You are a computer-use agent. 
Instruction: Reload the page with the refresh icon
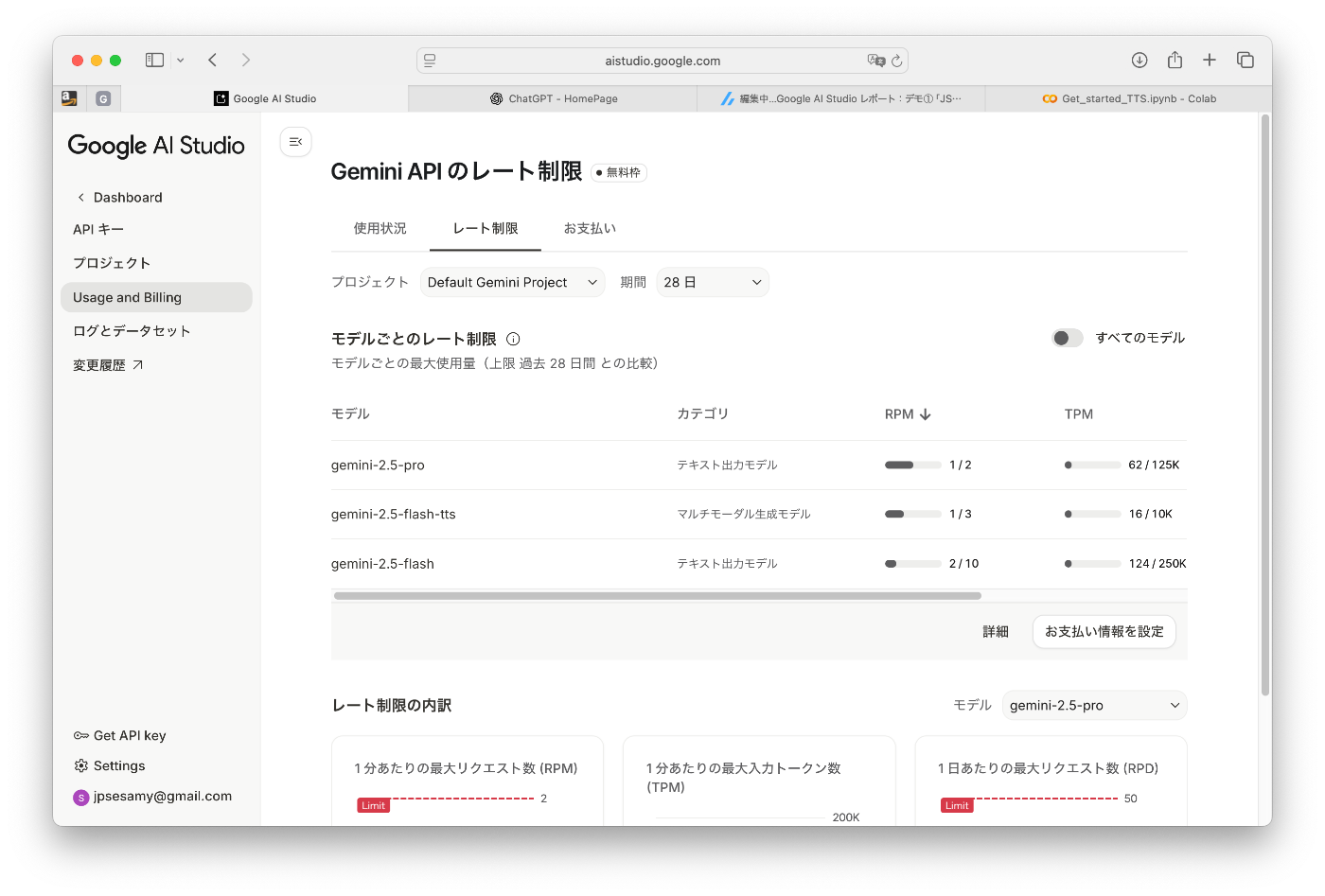pos(897,61)
